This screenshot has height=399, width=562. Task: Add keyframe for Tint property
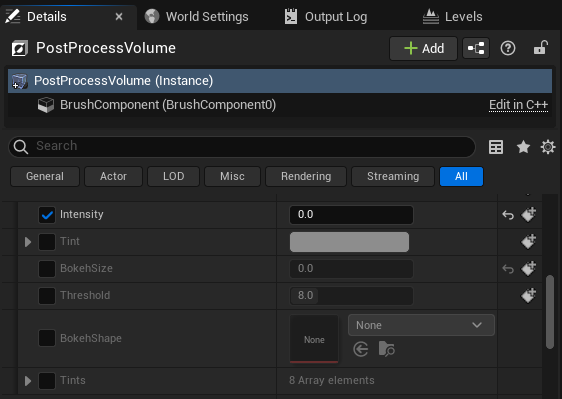pos(528,242)
